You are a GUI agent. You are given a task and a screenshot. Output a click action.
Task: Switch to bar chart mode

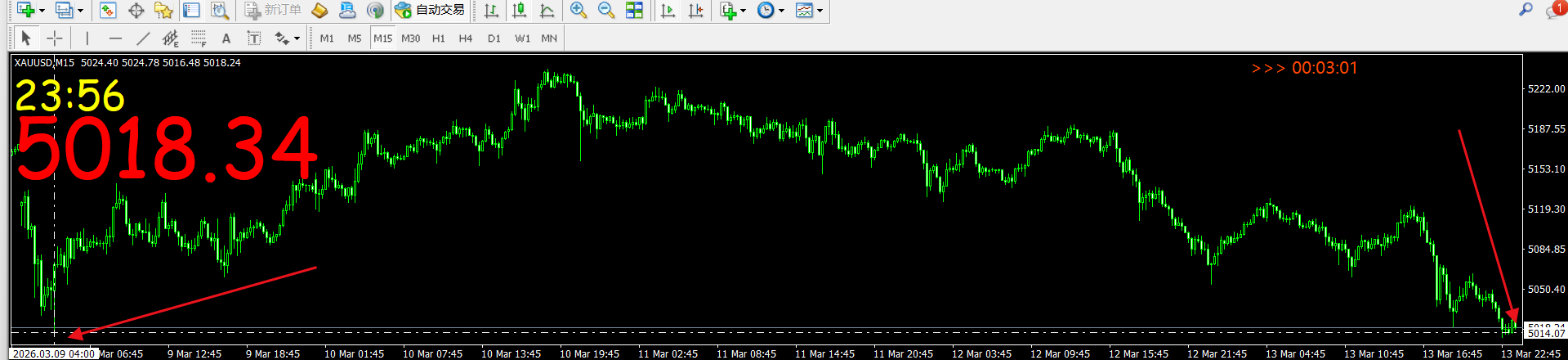(x=491, y=10)
